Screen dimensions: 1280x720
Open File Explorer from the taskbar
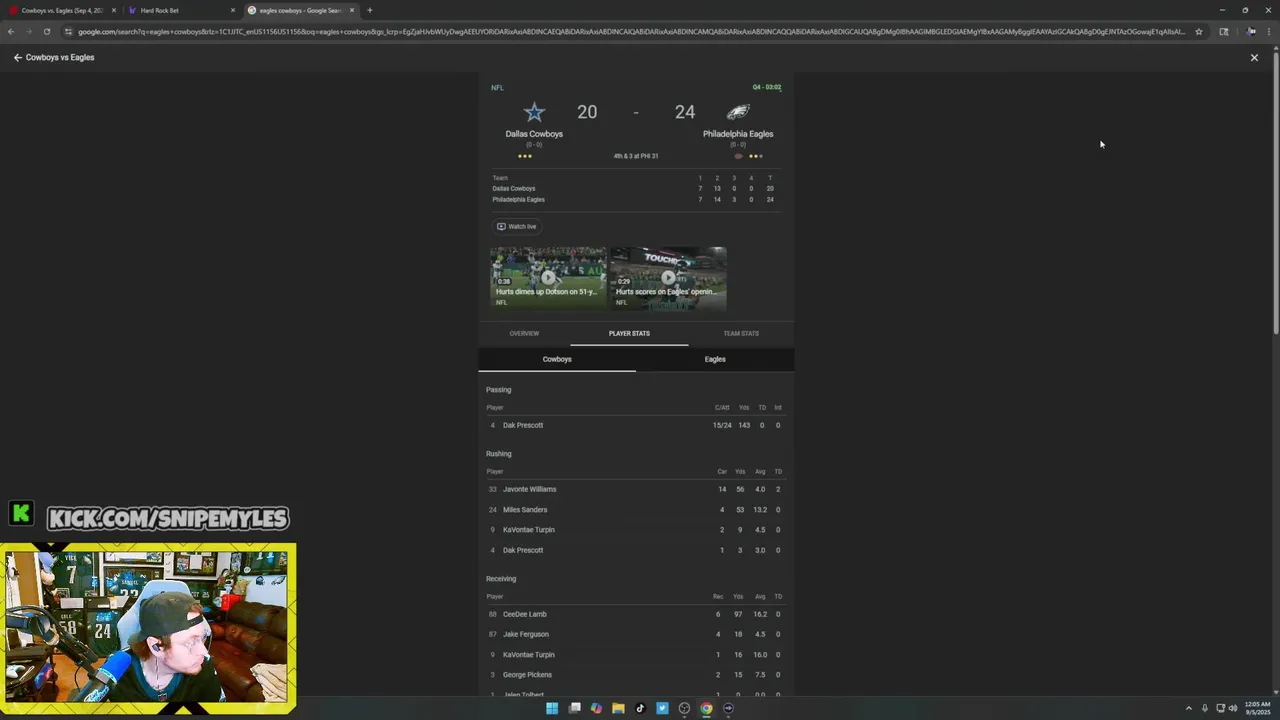coord(618,708)
